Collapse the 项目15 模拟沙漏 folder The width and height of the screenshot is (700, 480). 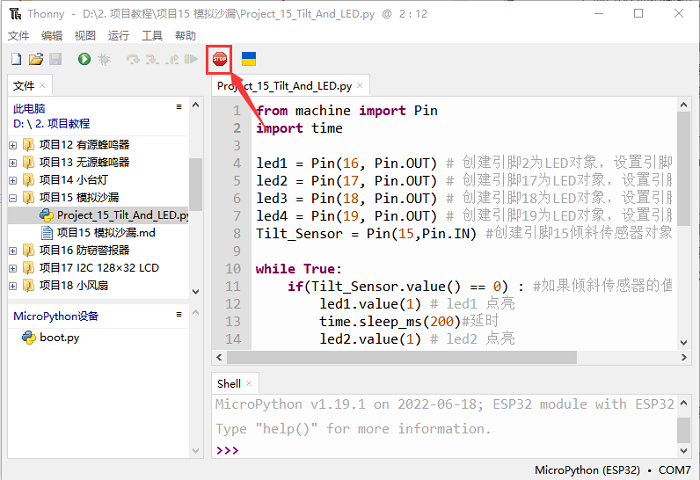click(13, 197)
